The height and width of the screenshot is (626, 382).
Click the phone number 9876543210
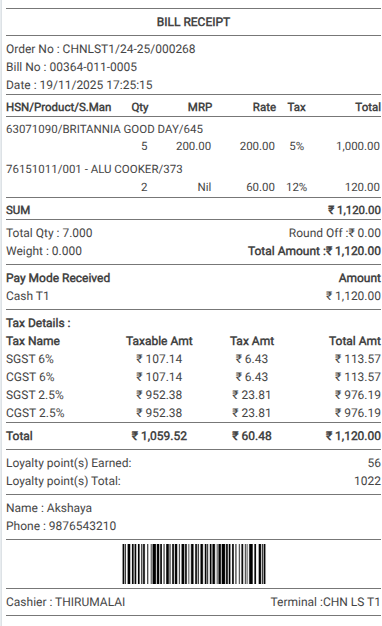[82, 526]
